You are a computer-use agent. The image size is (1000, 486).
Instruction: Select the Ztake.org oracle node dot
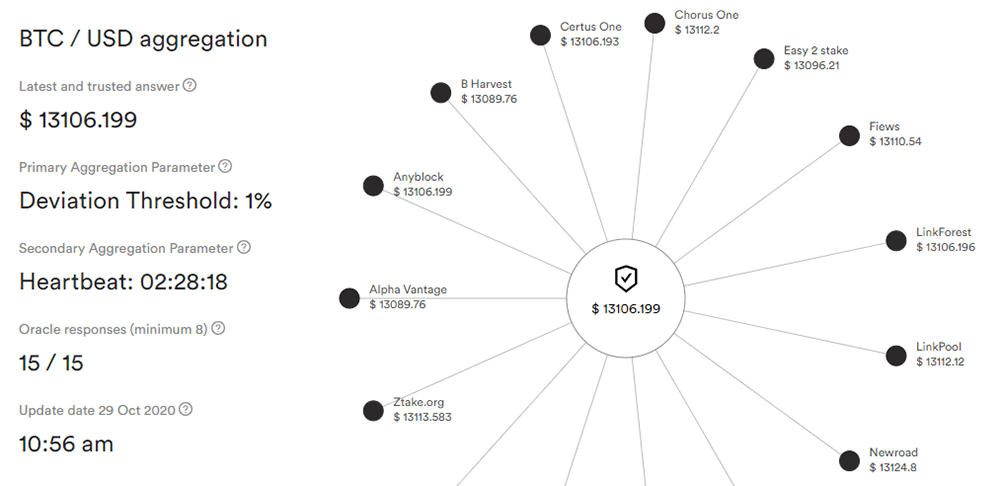(373, 411)
